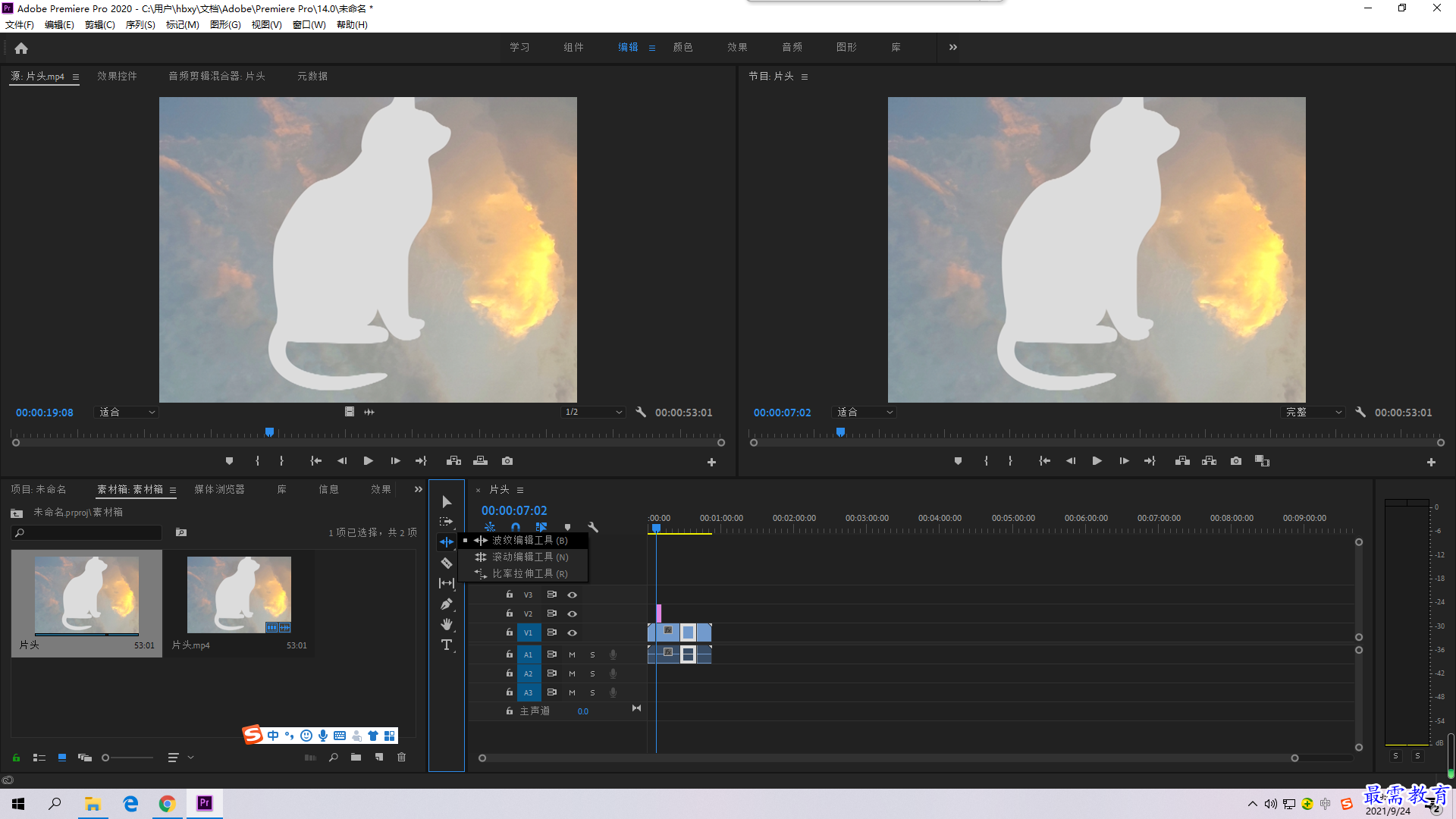Open Program monitor settings wrench
This screenshot has height=819, width=1456.
click(1360, 413)
